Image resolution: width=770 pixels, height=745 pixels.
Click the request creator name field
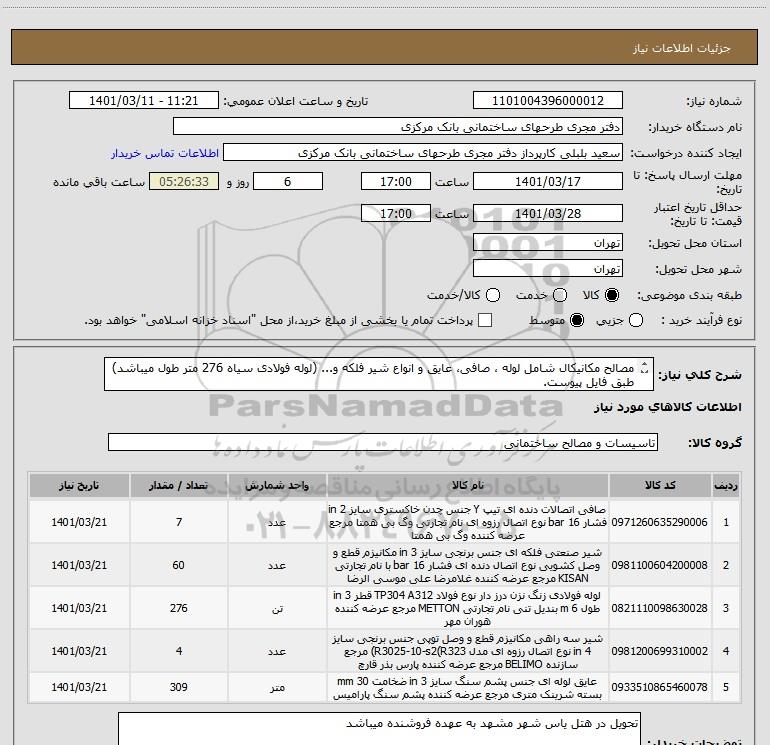click(x=423, y=153)
